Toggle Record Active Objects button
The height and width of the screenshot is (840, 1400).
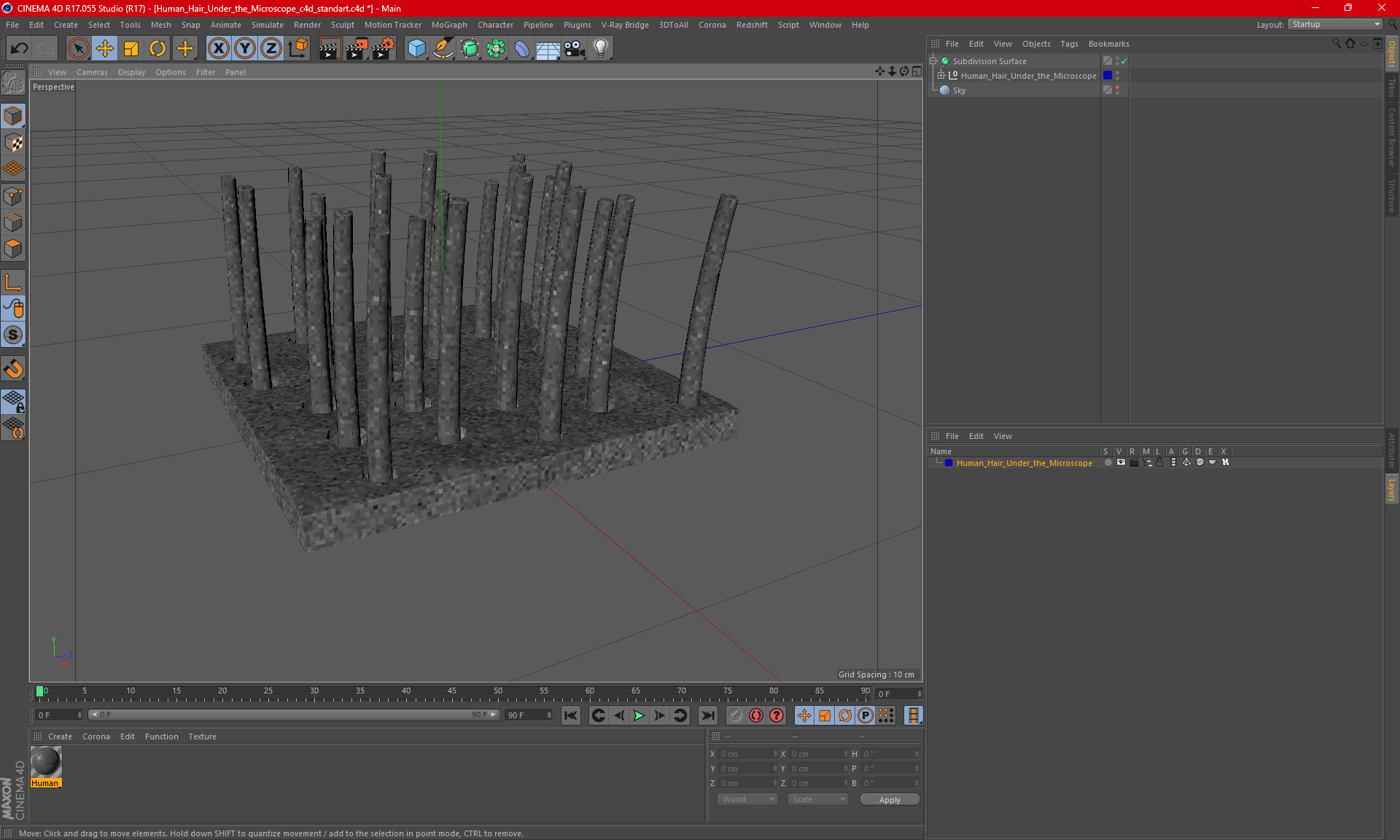(x=736, y=715)
